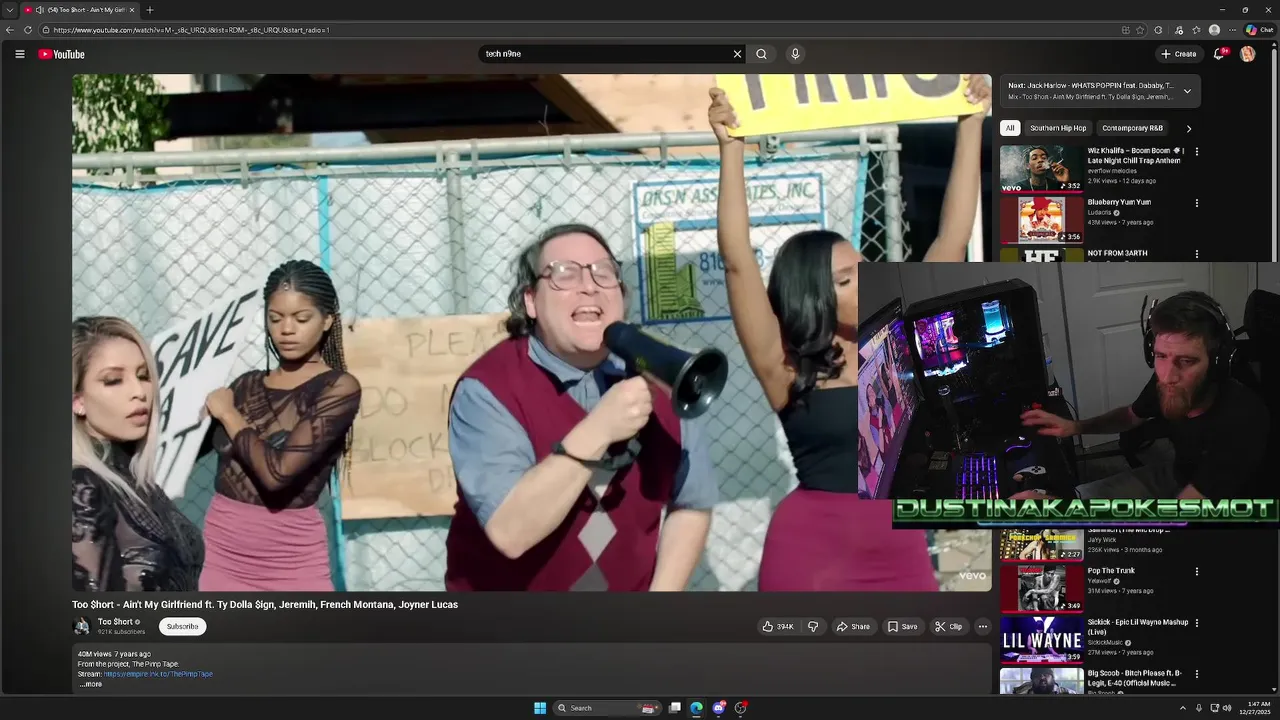The height and width of the screenshot is (720, 1280).
Task: Save the video to a playlist
Action: click(902, 627)
